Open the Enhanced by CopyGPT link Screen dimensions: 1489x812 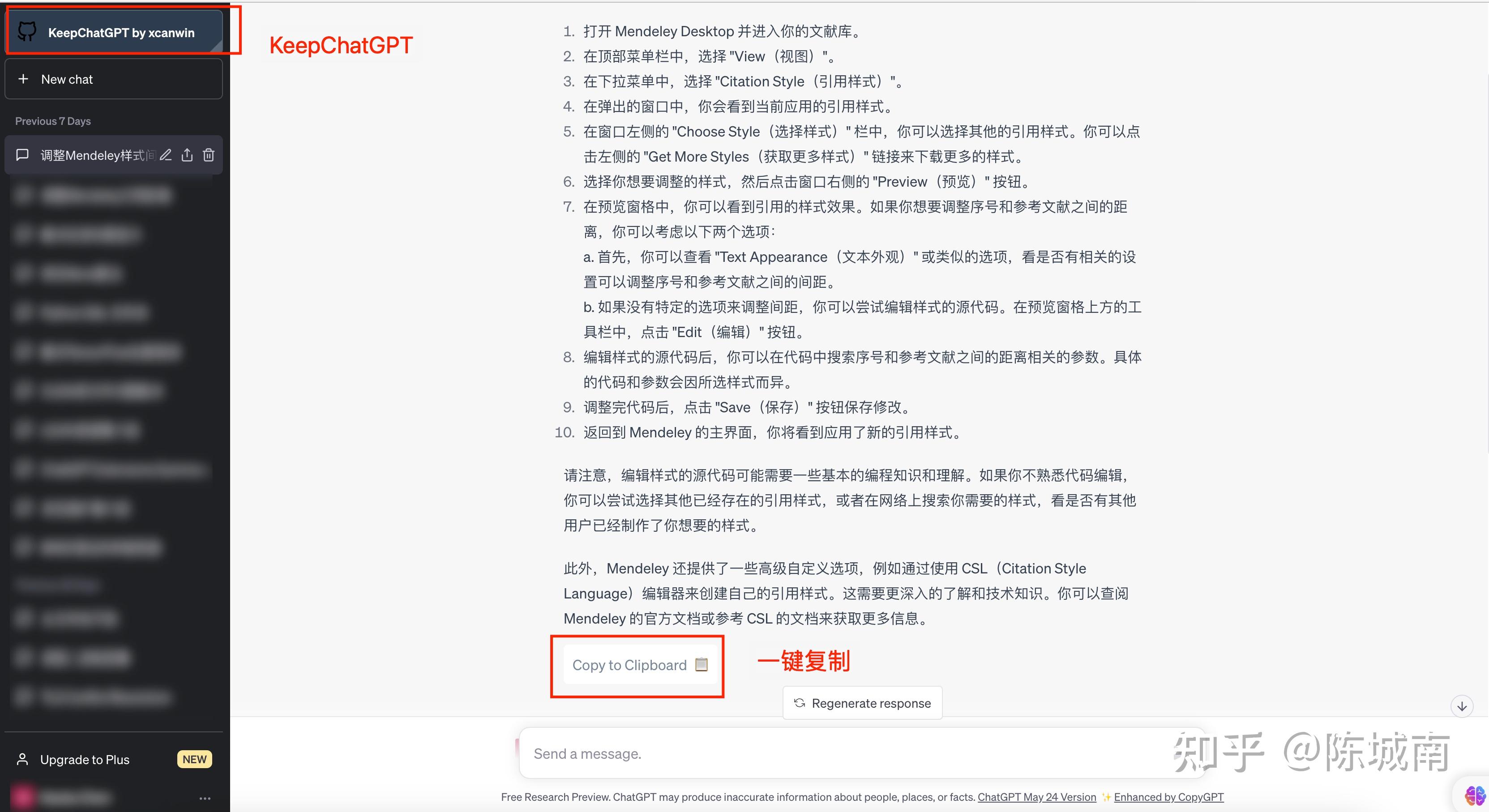[1169, 797]
